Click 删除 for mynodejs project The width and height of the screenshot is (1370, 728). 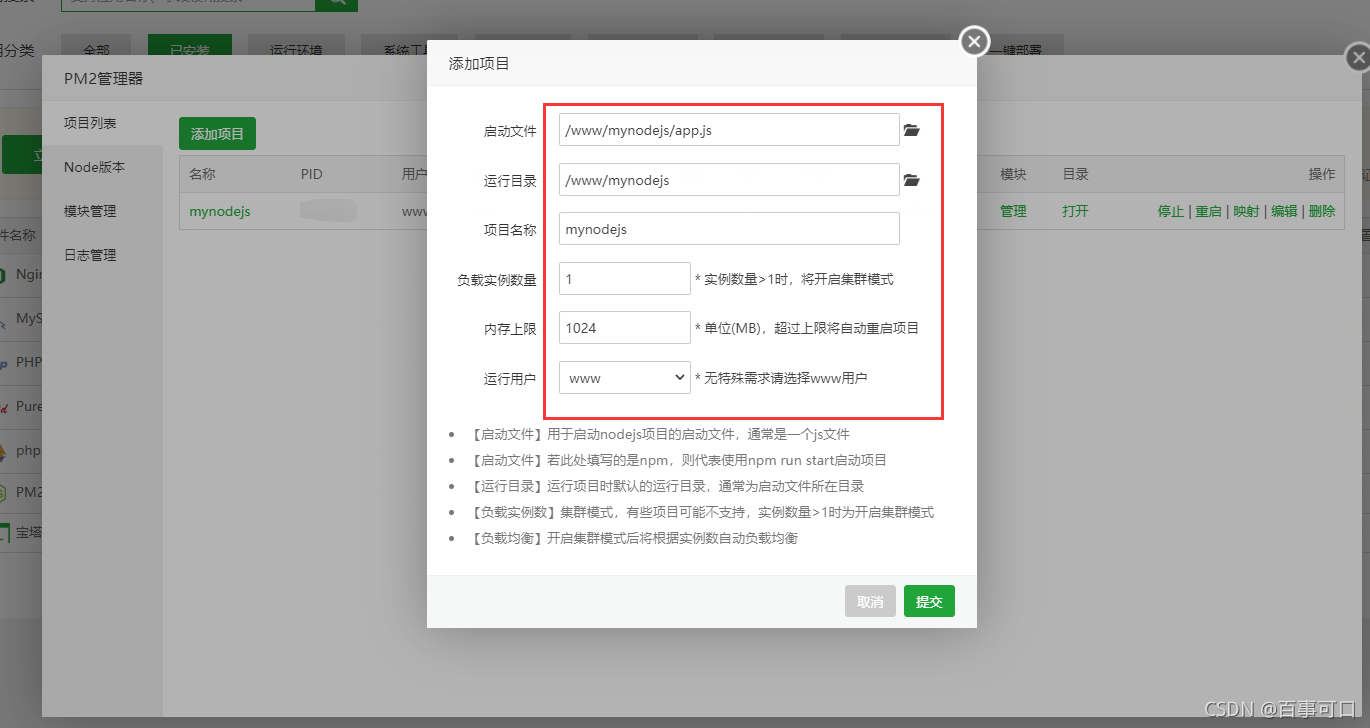click(1322, 211)
